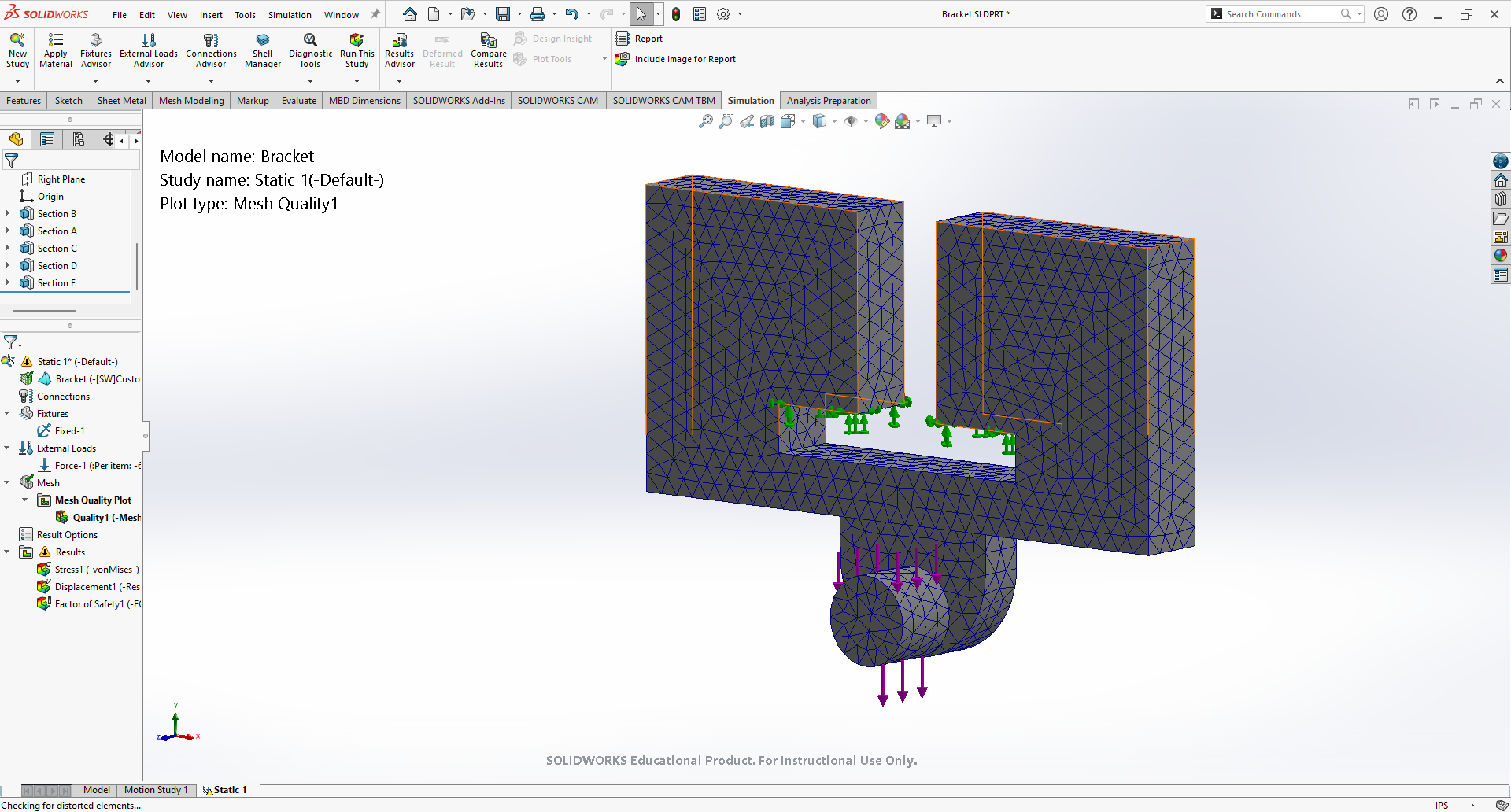Click the Run This Study icon
The width and height of the screenshot is (1511, 812).
click(x=357, y=50)
